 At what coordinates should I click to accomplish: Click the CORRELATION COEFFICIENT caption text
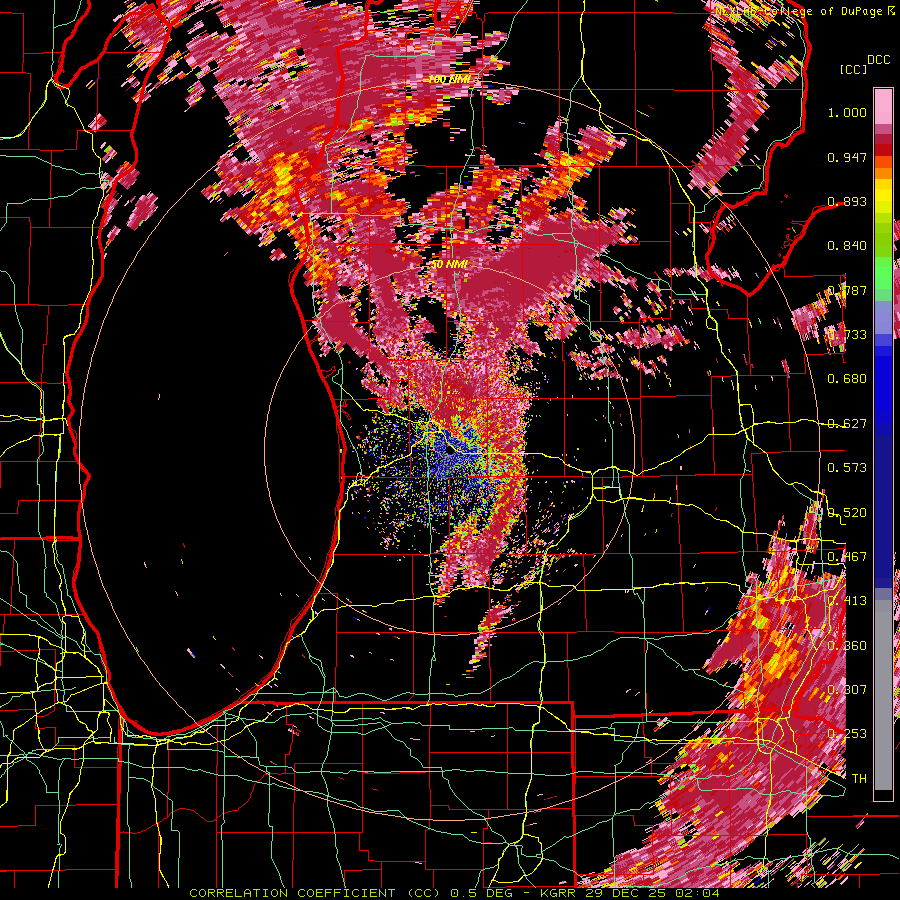tap(292, 893)
